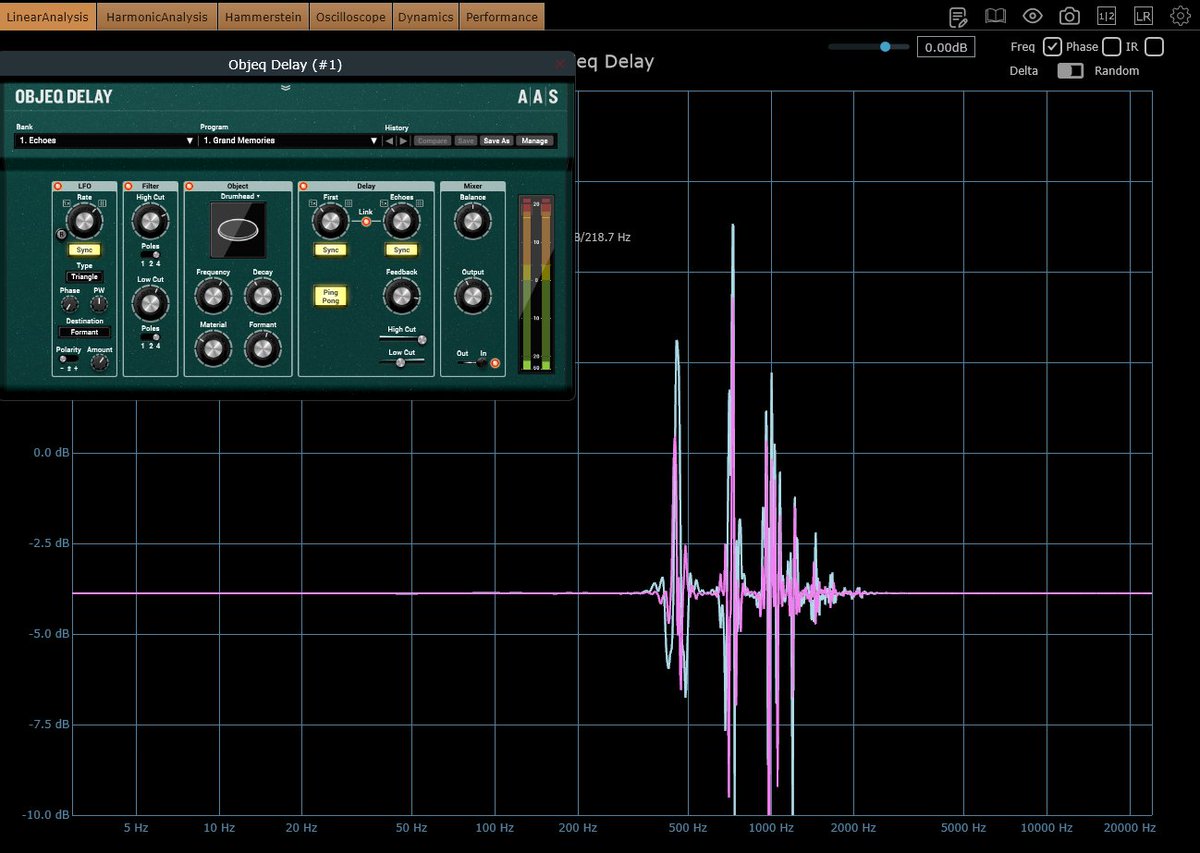1200x853 pixels.
Task: Switch to the HarmonicAnalysis tab
Action: [158, 16]
